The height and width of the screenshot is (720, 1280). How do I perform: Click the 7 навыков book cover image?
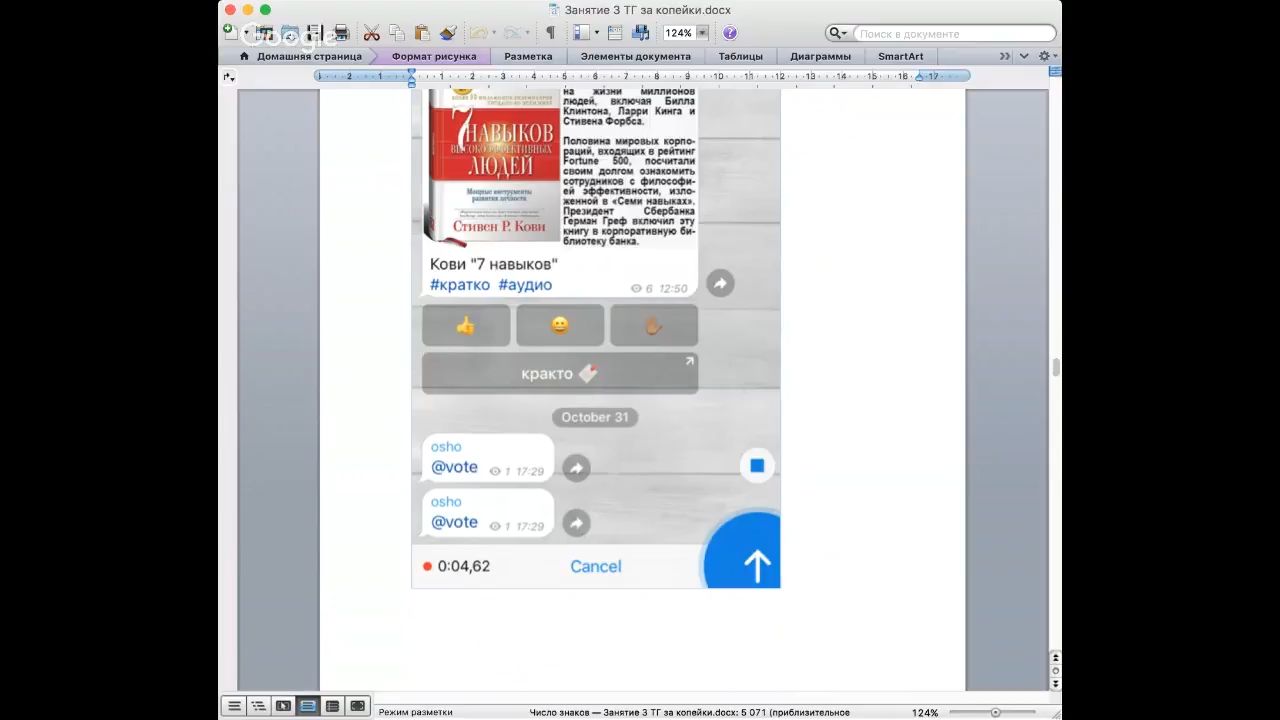click(492, 166)
